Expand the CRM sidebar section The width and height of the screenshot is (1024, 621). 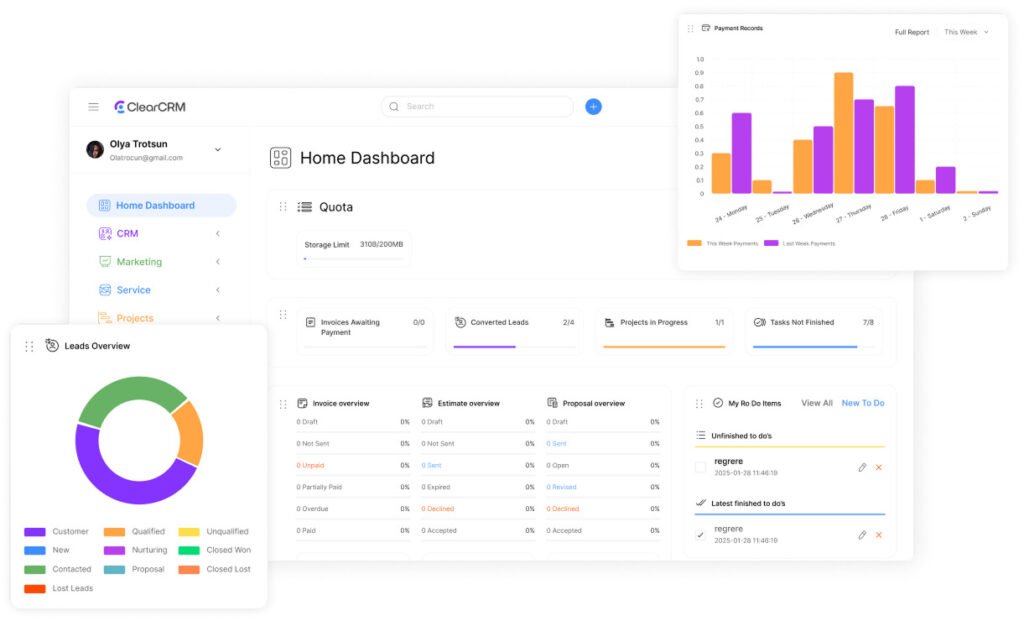coord(216,233)
